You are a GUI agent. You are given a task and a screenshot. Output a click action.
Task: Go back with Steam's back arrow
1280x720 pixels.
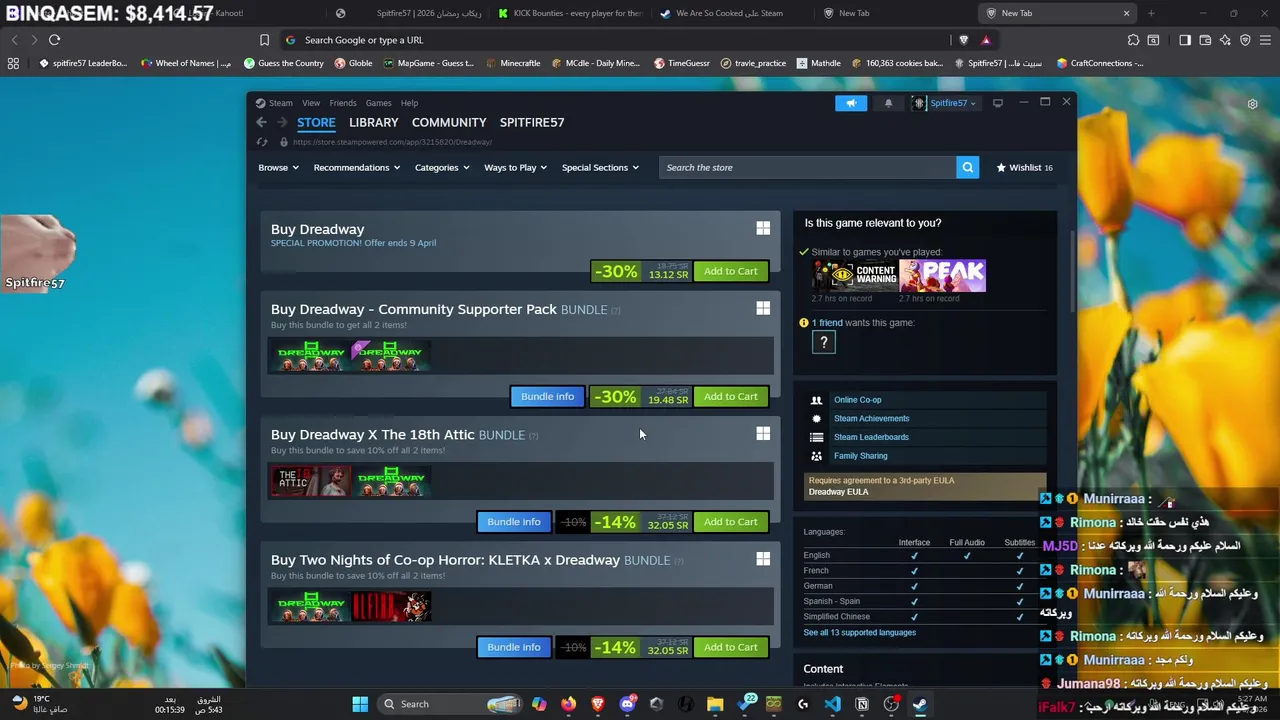[261, 122]
